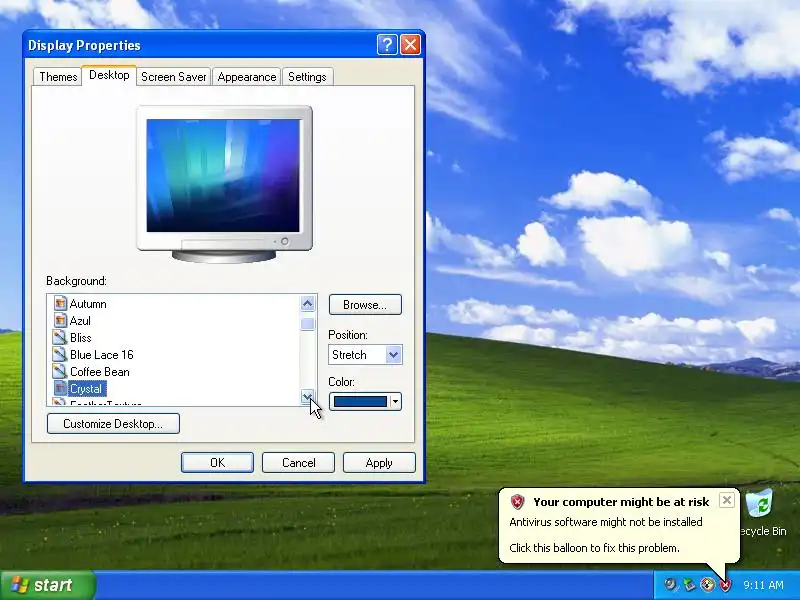Click the monitor wallpaper preview

pyautogui.click(x=223, y=176)
